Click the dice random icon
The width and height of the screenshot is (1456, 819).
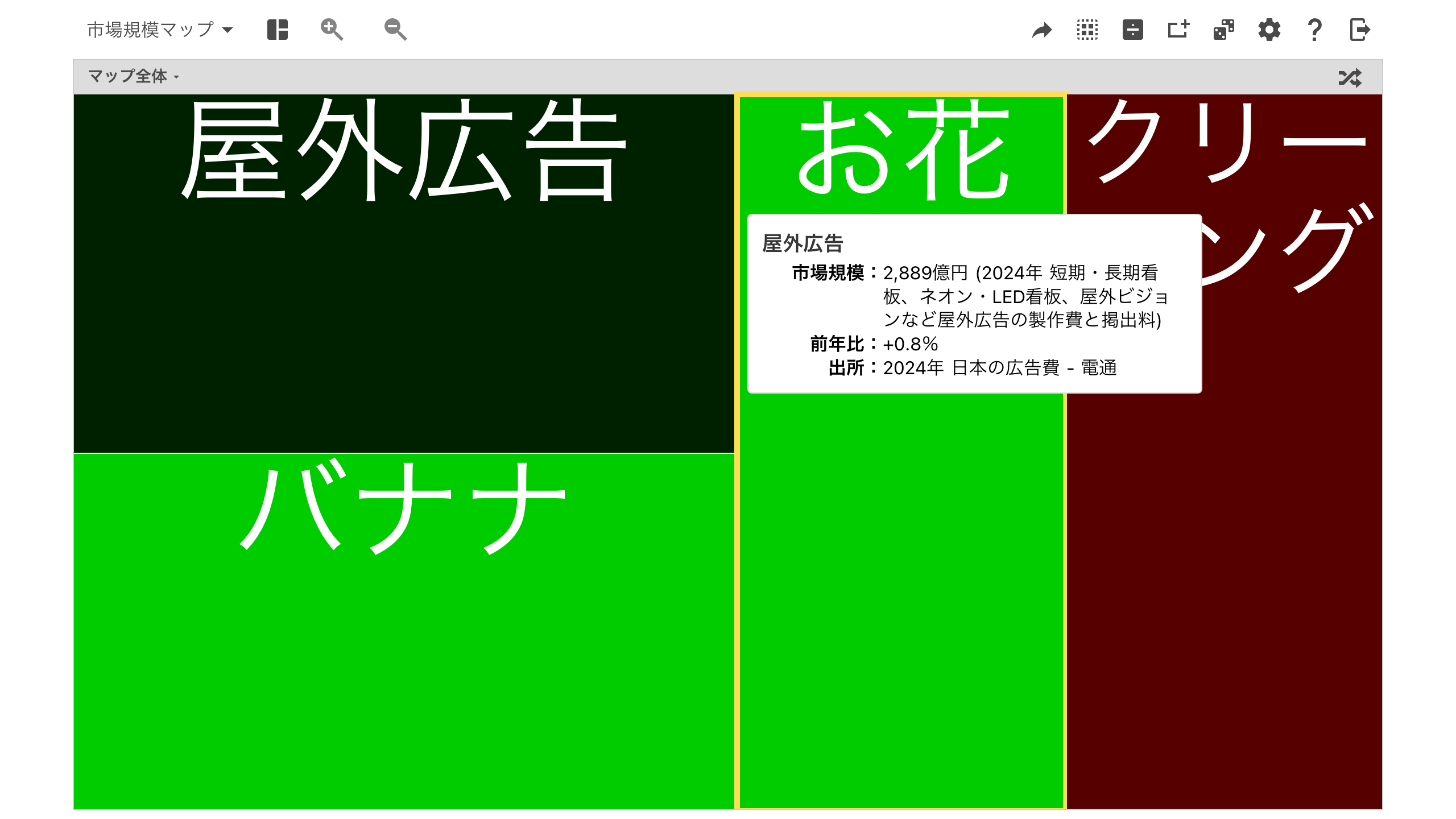click(1224, 30)
